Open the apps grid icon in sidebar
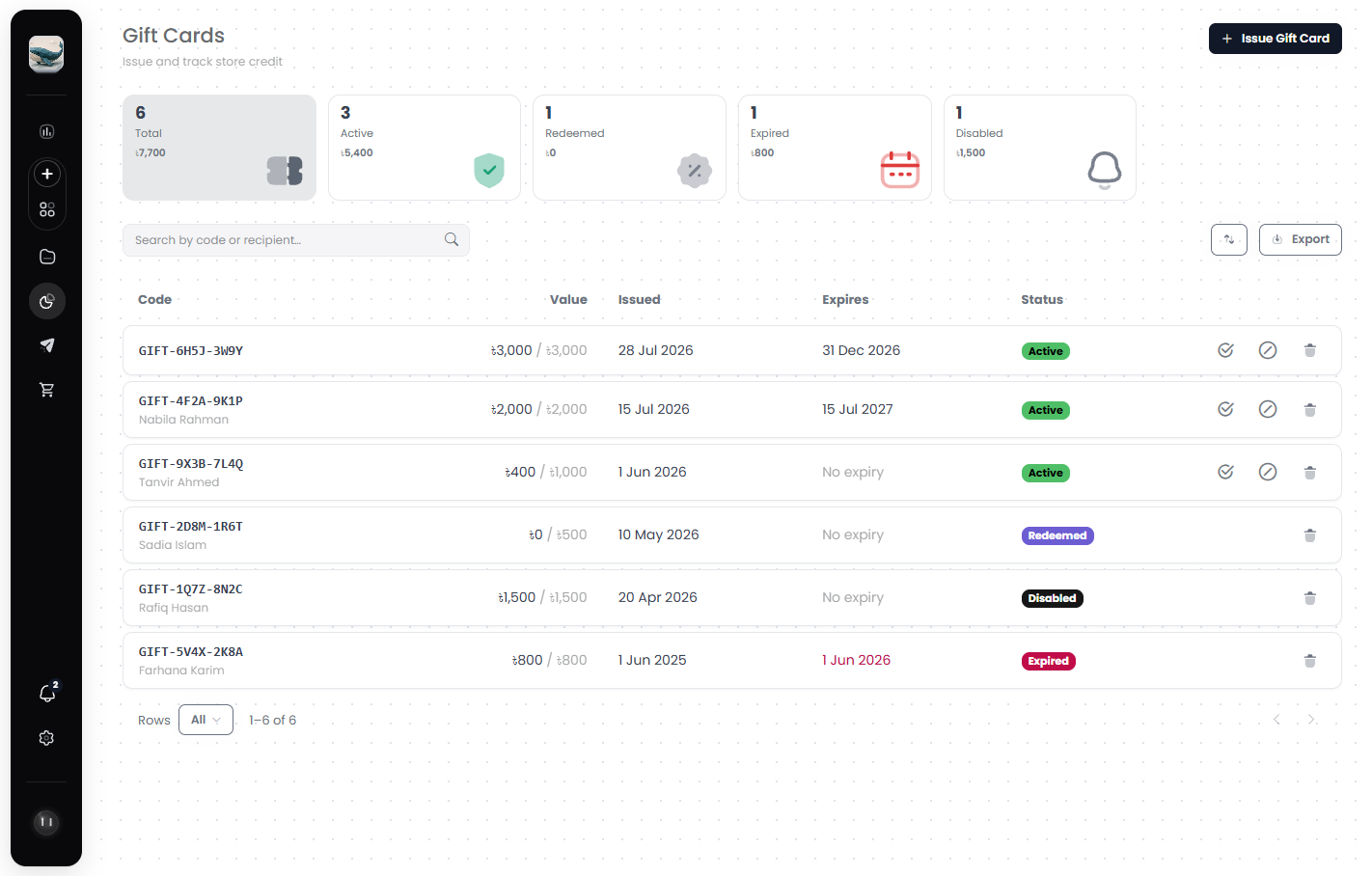The width and height of the screenshot is (1372, 876). tap(46, 209)
